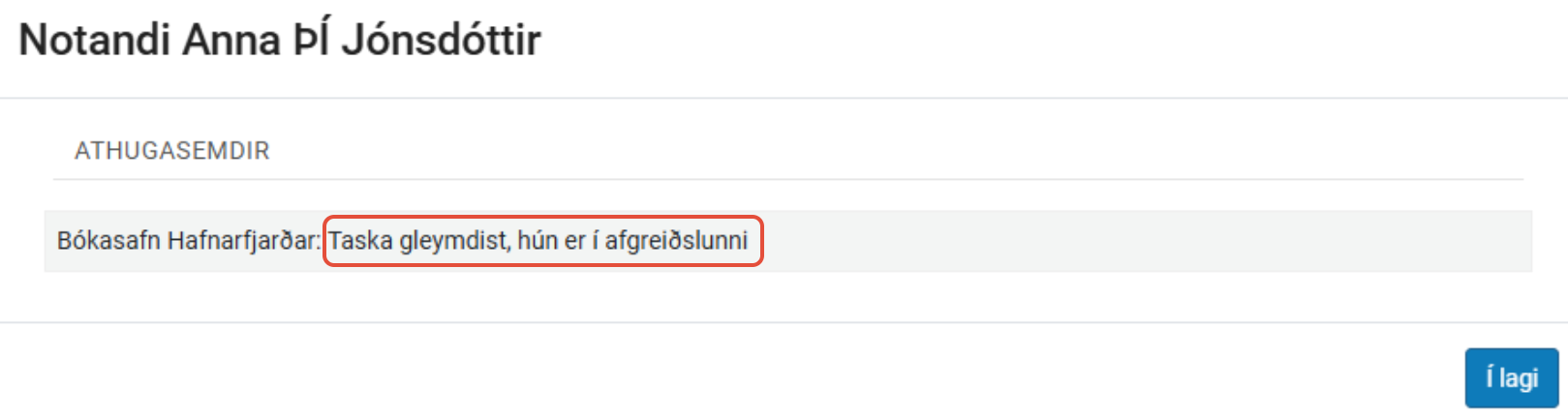Click the word hún in the comment
Image resolution: width=1568 pixels, height=417 pixels.
[538, 241]
